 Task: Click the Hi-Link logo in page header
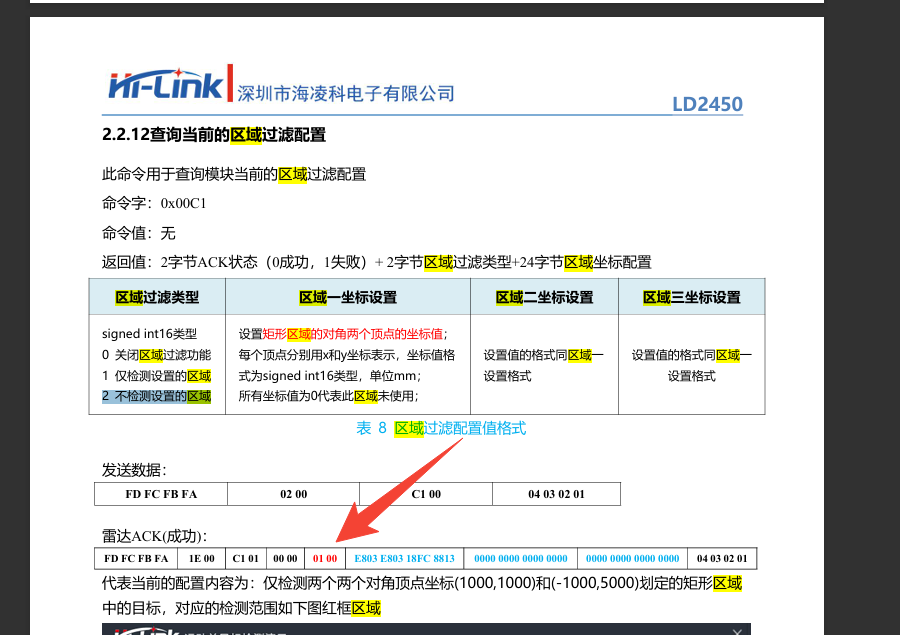[165, 84]
